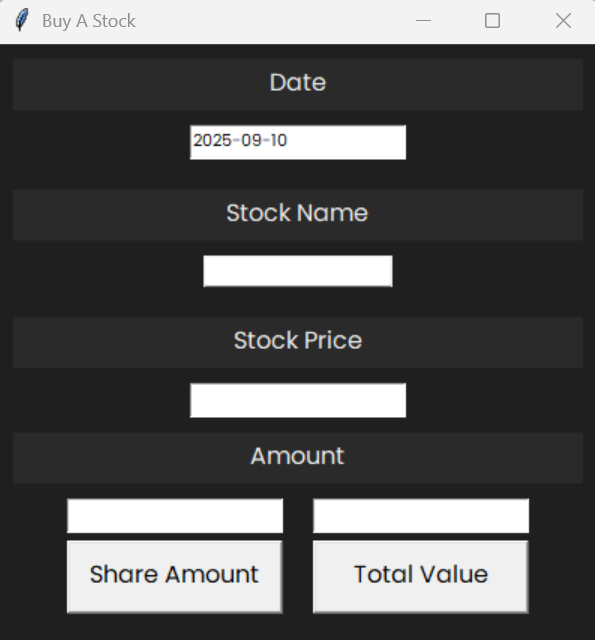This screenshot has width=595, height=640.
Task: Select the Stock Name text field
Action: coord(298,271)
